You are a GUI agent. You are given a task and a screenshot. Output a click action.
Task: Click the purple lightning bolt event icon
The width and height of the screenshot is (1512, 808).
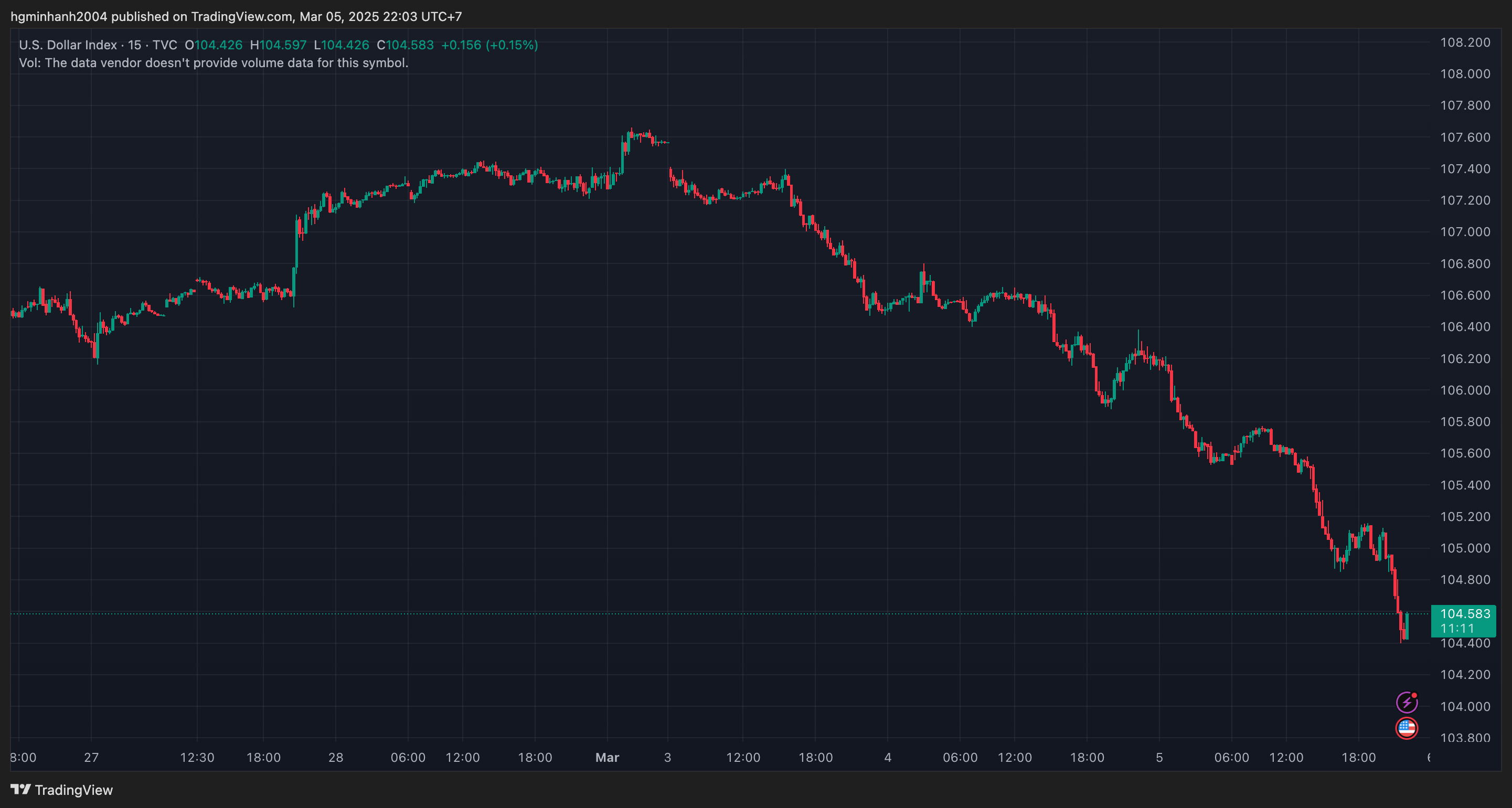(x=1407, y=701)
